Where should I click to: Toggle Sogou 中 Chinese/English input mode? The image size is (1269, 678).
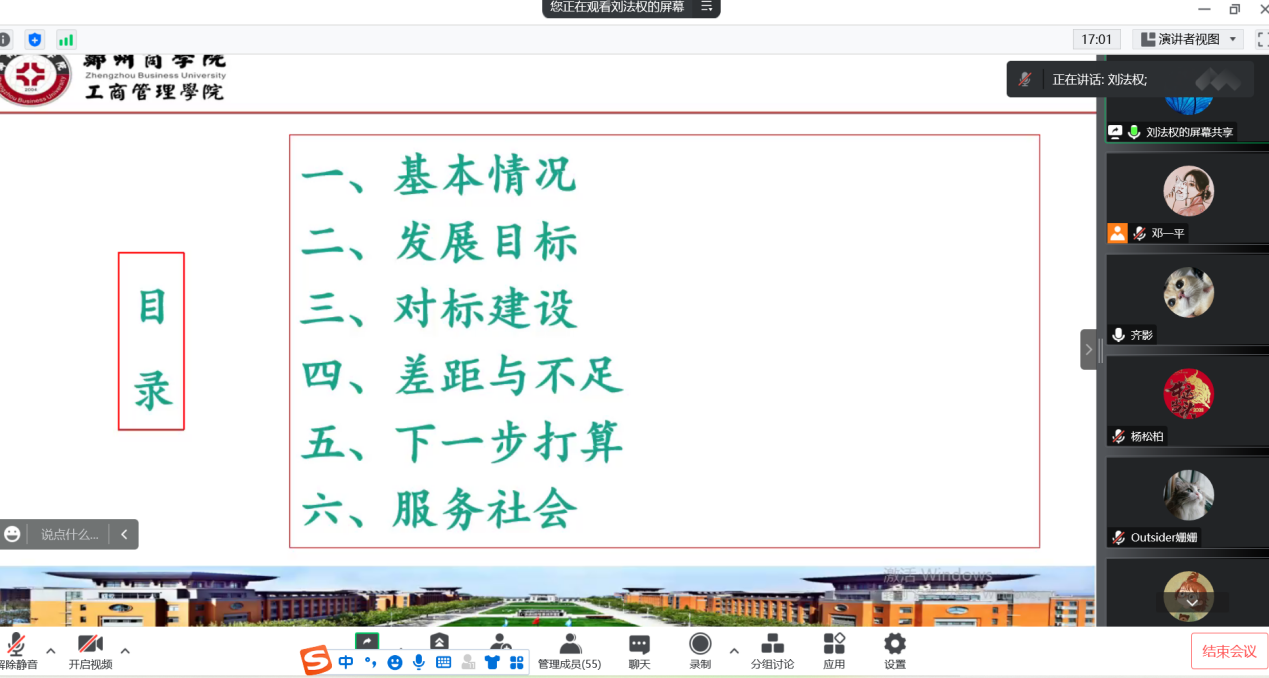(346, 662)
